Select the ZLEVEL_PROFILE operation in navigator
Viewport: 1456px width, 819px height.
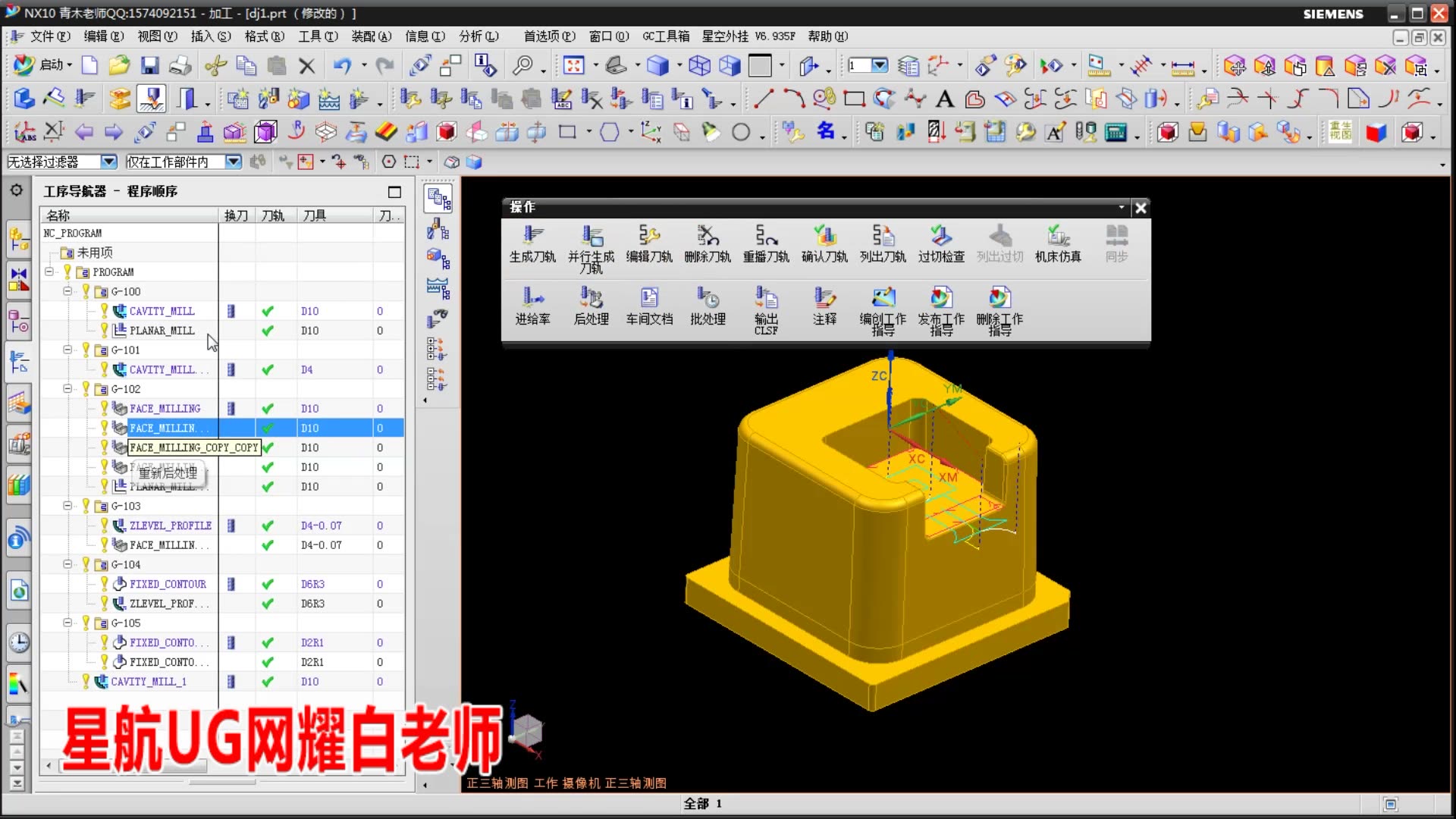click(x=171, y=525)
